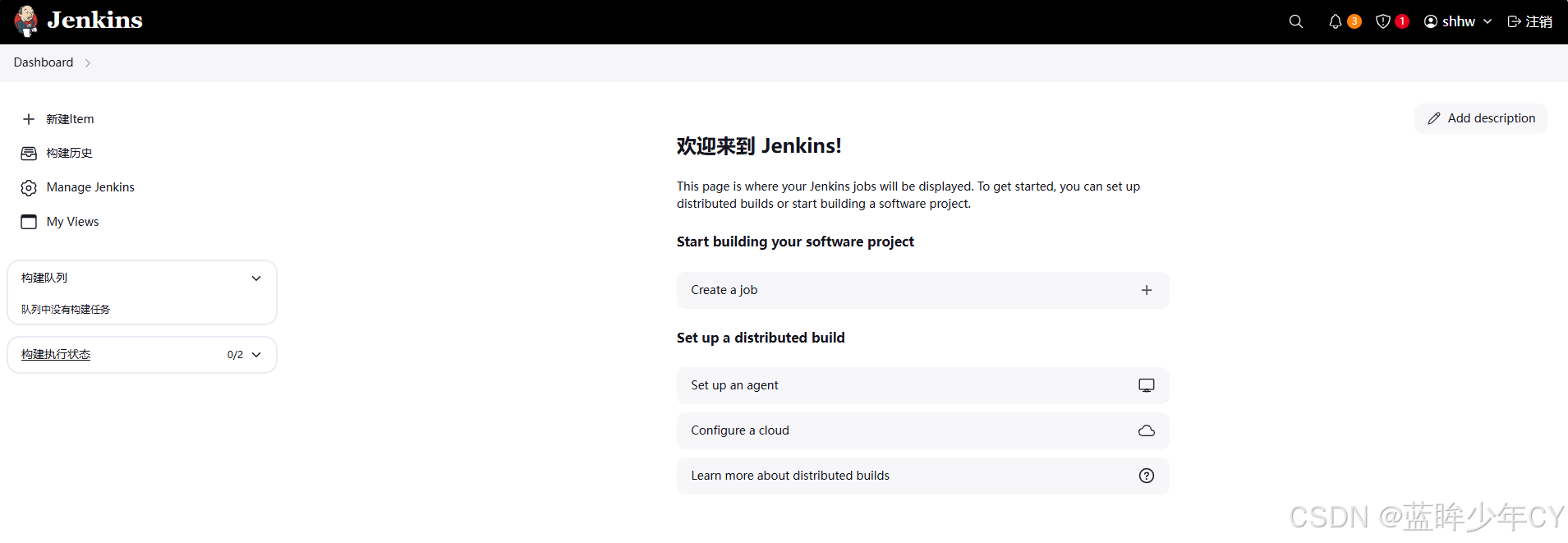Viewport: 1568px width, 543px height.
Task: Click the cloud icon on Configure a cloud
Action: (x=1147, y=430)
